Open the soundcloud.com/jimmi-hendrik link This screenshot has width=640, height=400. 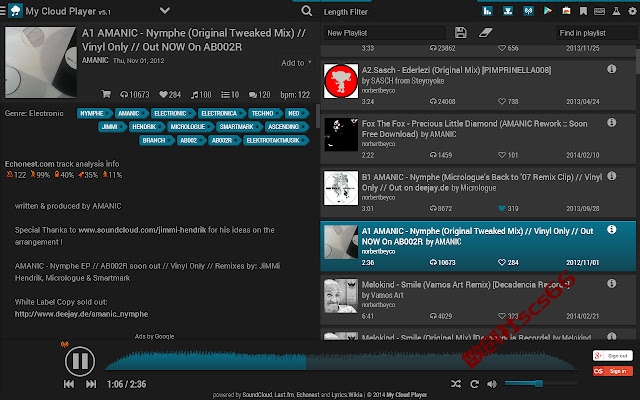142,230
